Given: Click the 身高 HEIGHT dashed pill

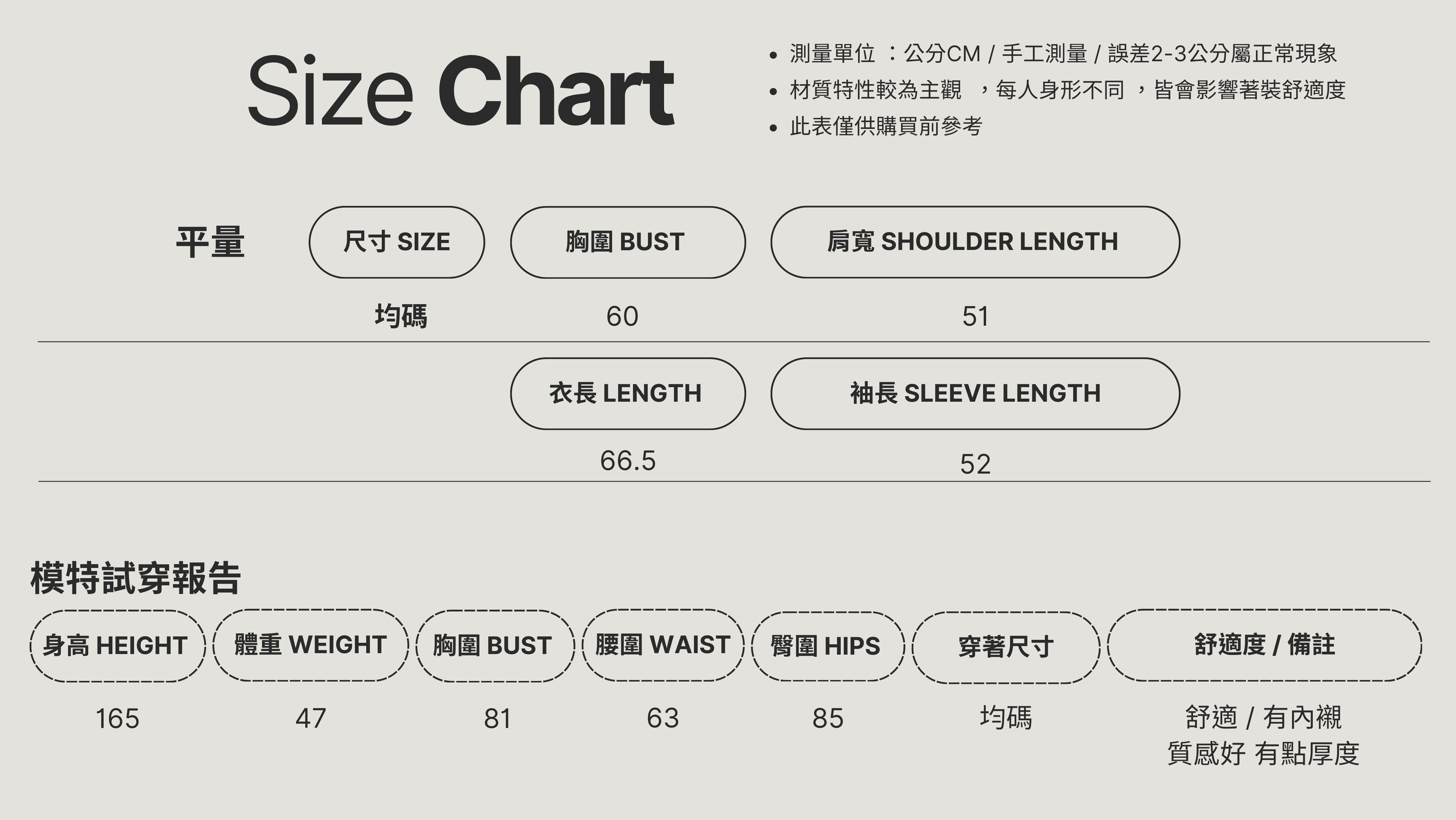Looking at the screenshot, I should tap(117, 645).
